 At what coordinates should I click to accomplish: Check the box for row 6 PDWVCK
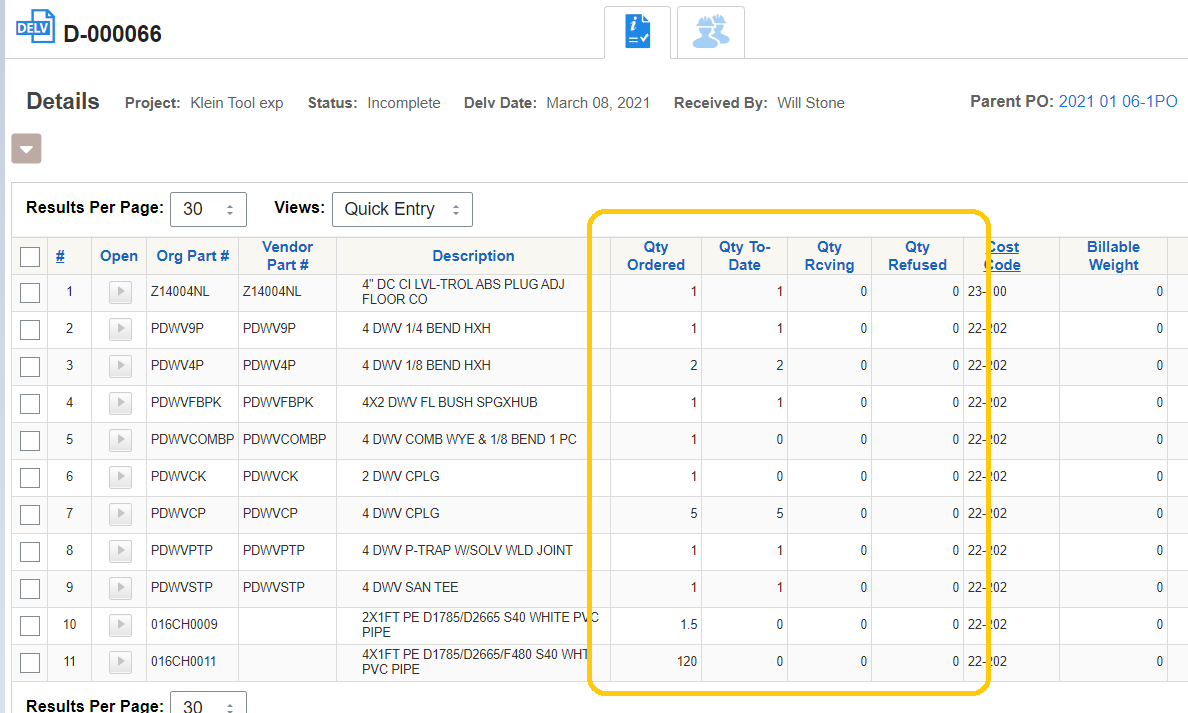click(30, 478)
